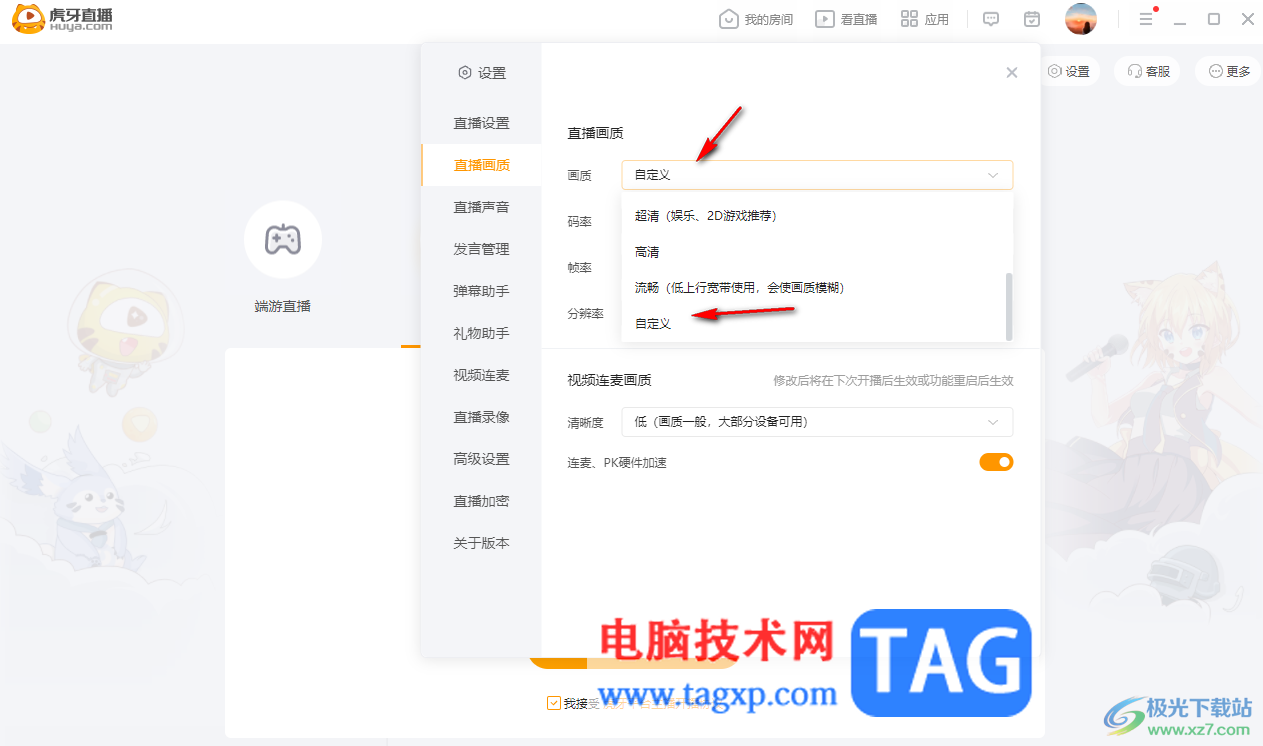Choose 自定义 option in list
The width and height of the screenshot is (1263, 746).
pyautogui.click(x=812, y=324)
